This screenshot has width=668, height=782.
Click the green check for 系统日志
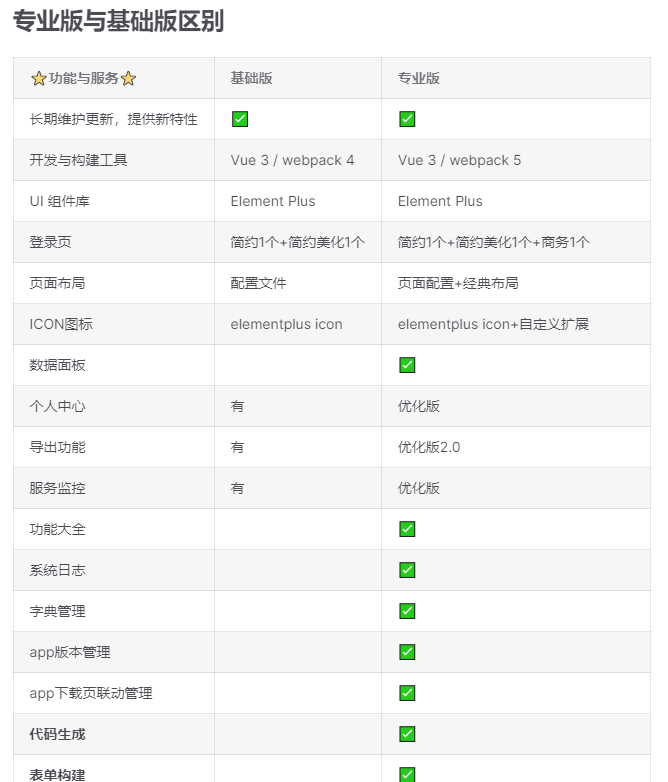tap(407, 570)
